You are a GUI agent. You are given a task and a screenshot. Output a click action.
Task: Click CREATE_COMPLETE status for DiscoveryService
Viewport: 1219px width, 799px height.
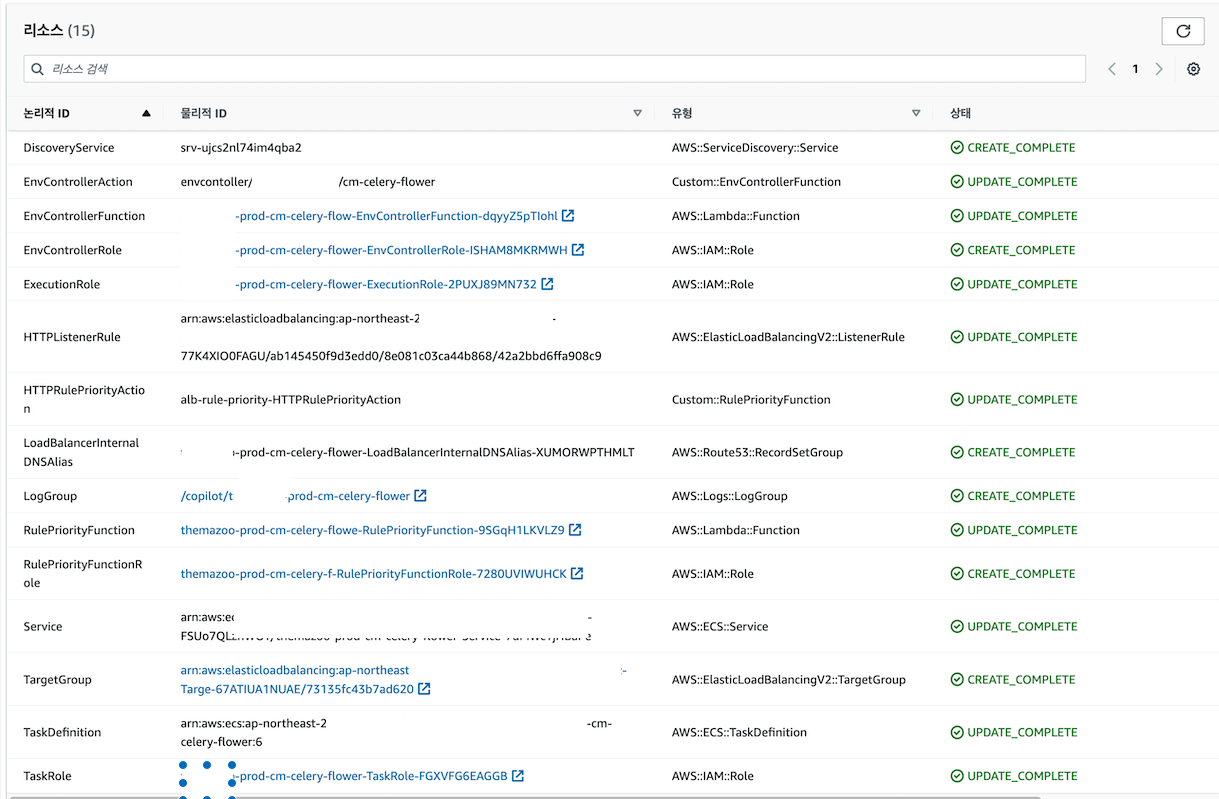(x=1013, y=146)
